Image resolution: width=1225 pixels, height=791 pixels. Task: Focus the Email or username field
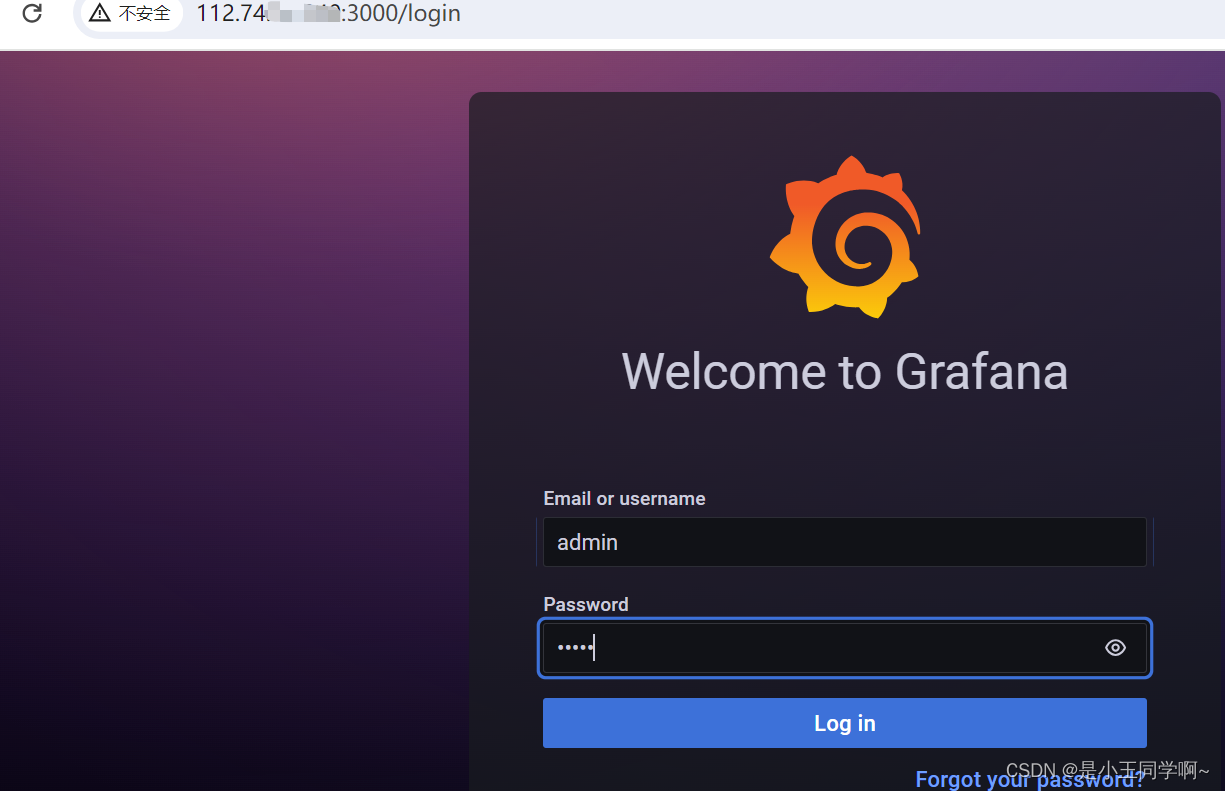(x=845, y=542)
